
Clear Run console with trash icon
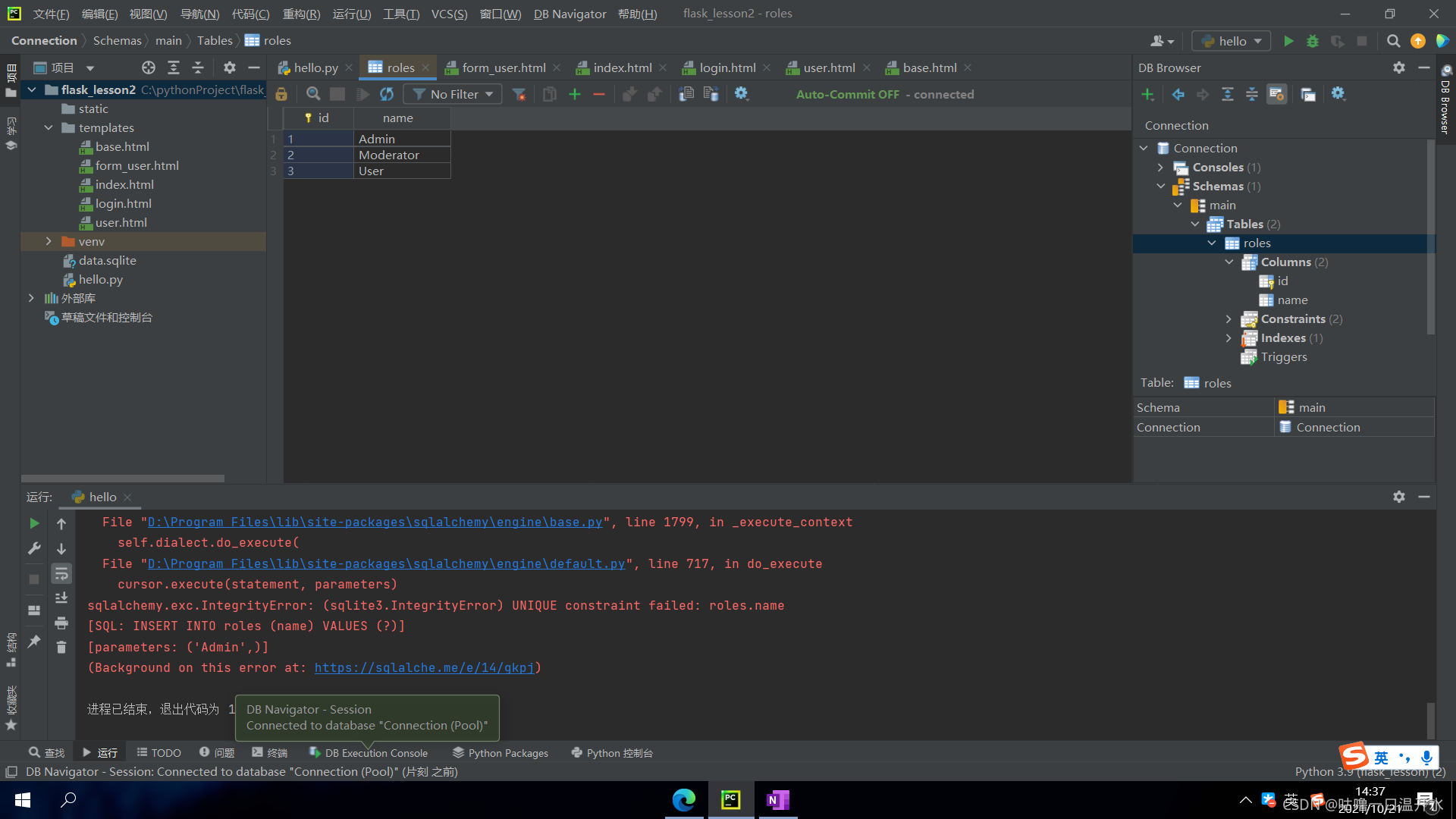[x=61, y=647]
